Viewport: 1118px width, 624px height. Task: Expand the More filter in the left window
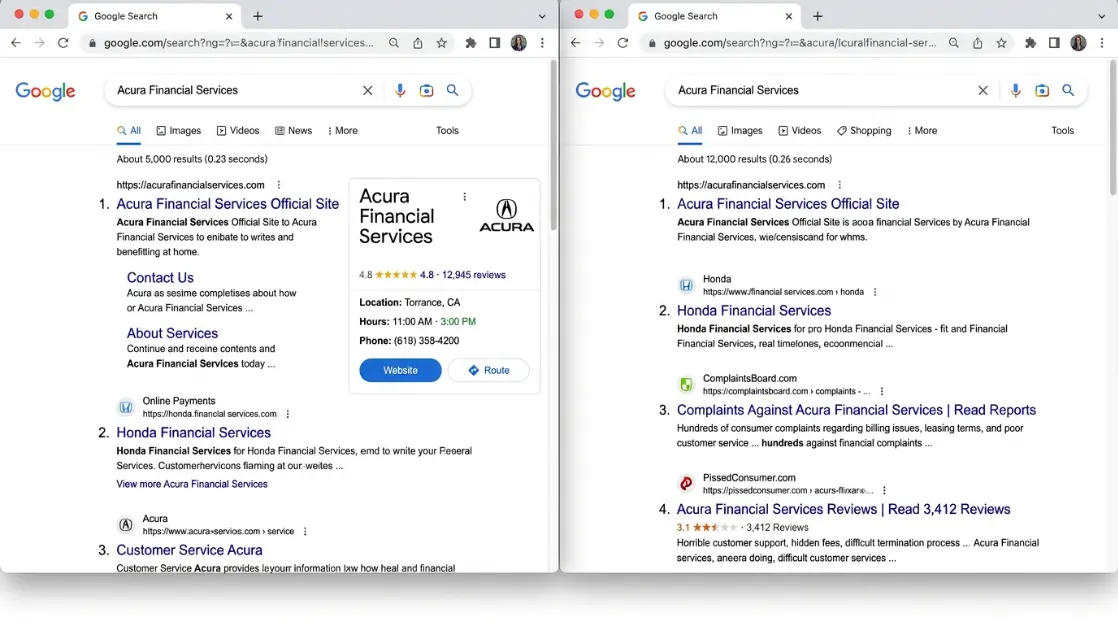point(342,131)
